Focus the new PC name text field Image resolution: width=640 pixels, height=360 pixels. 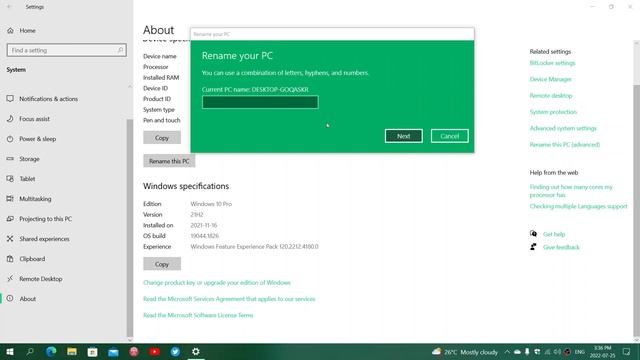pos(260,102)
